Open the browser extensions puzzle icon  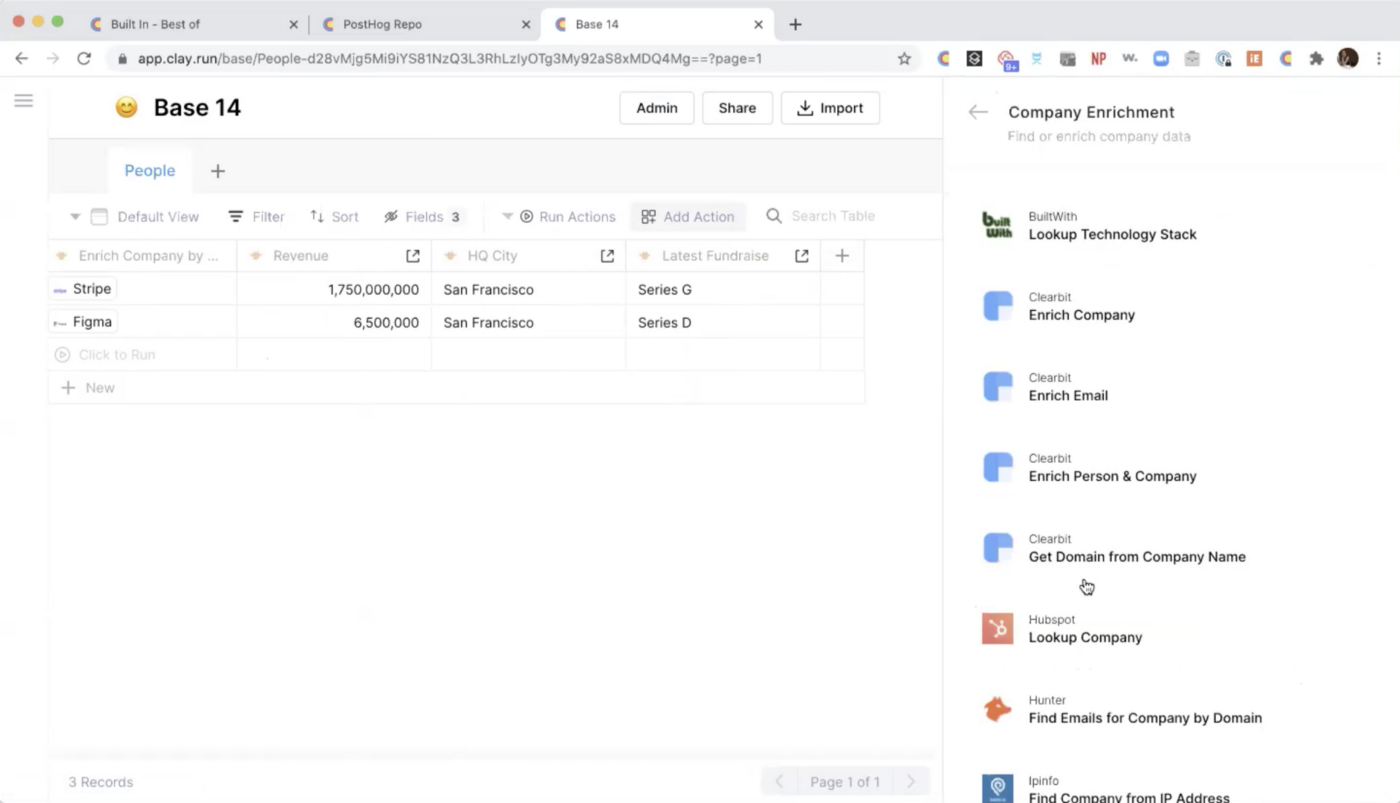click(x=1317, y=59)
